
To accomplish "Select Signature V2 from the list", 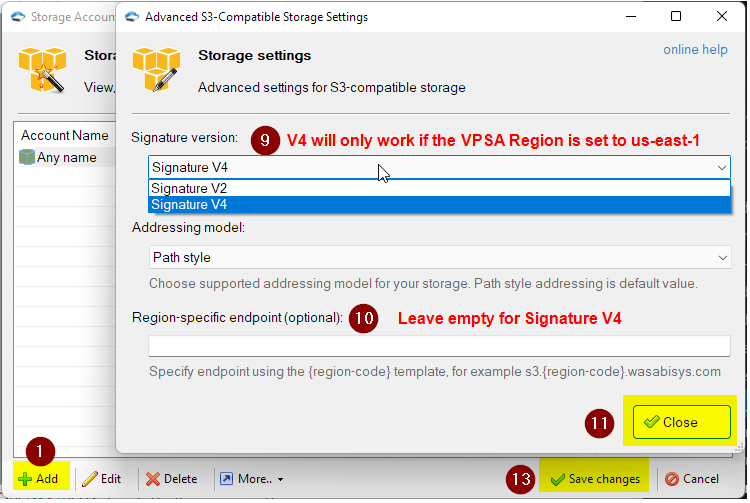I will 439,188.
